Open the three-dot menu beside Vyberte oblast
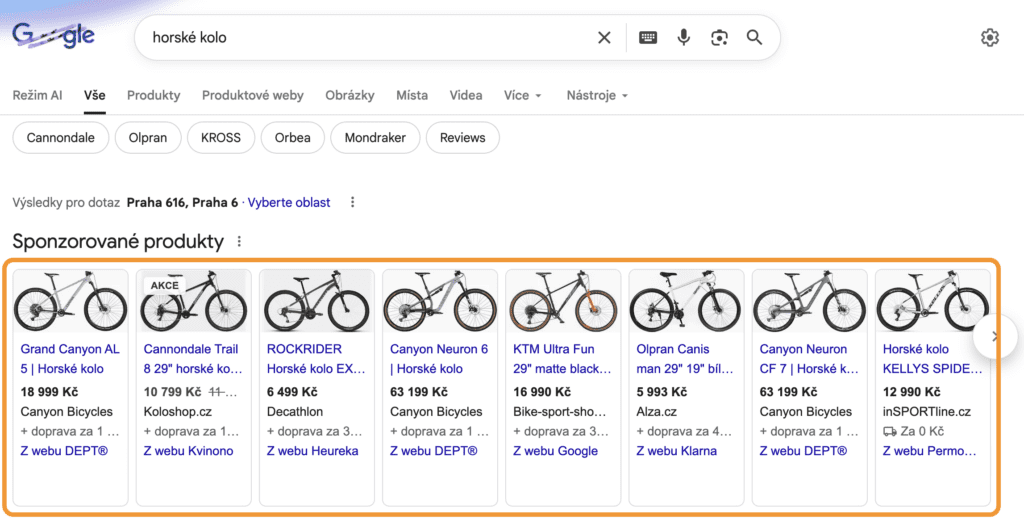The width and height of the screenshot is (1024, 528). [x=353, y=202]
